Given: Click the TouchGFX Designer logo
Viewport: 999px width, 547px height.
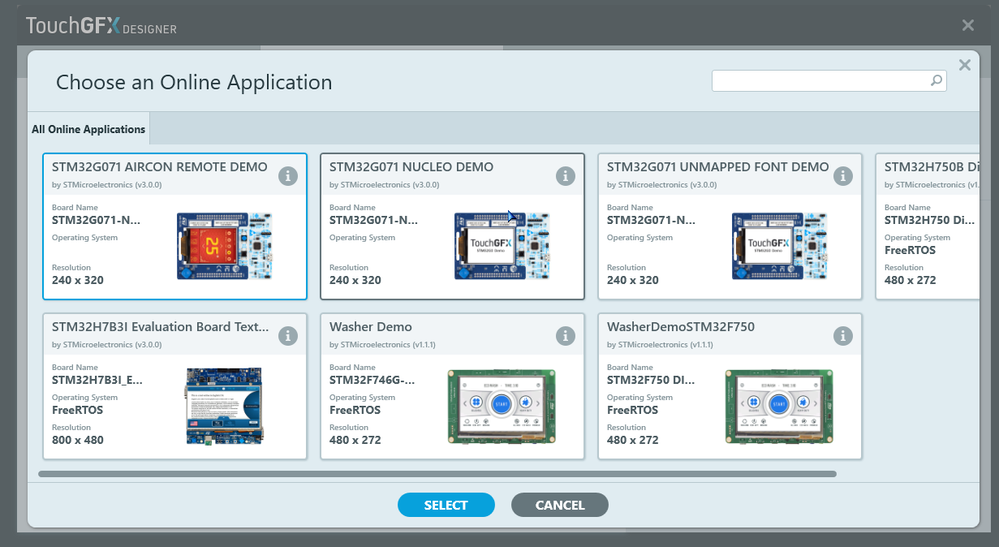Looking at the screenshot, I should point(101,25).
